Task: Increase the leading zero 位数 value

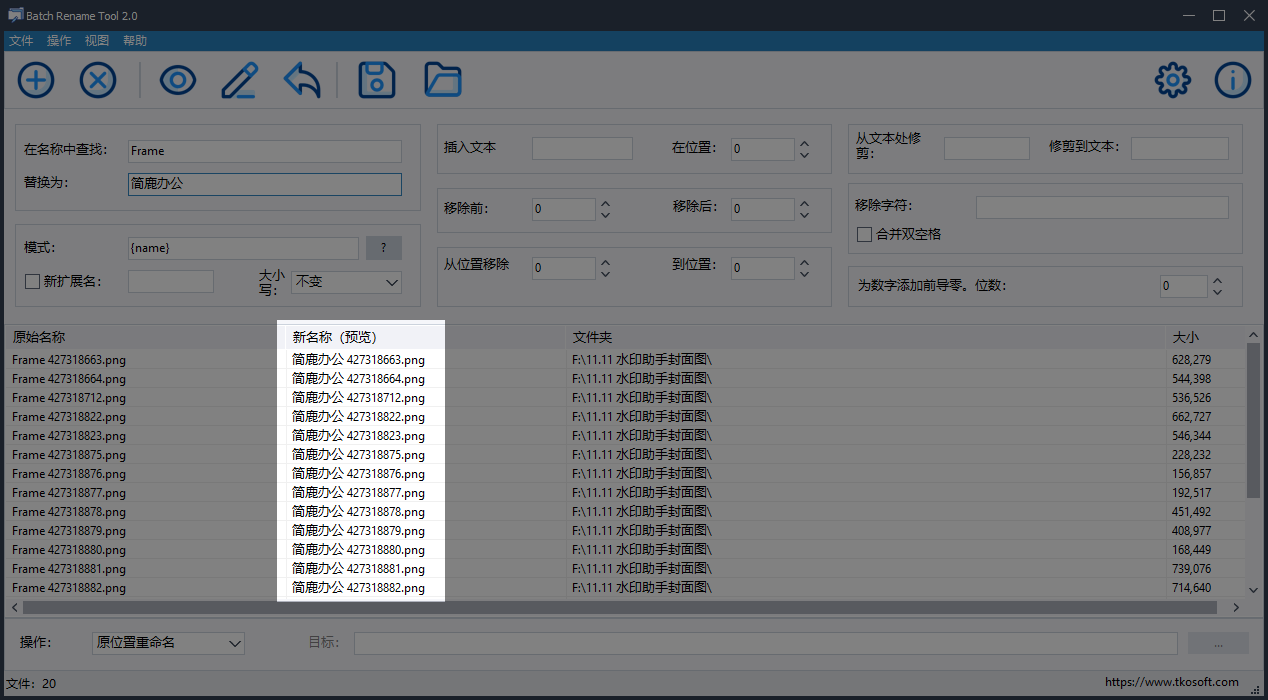Action: tap(1217, 281)
